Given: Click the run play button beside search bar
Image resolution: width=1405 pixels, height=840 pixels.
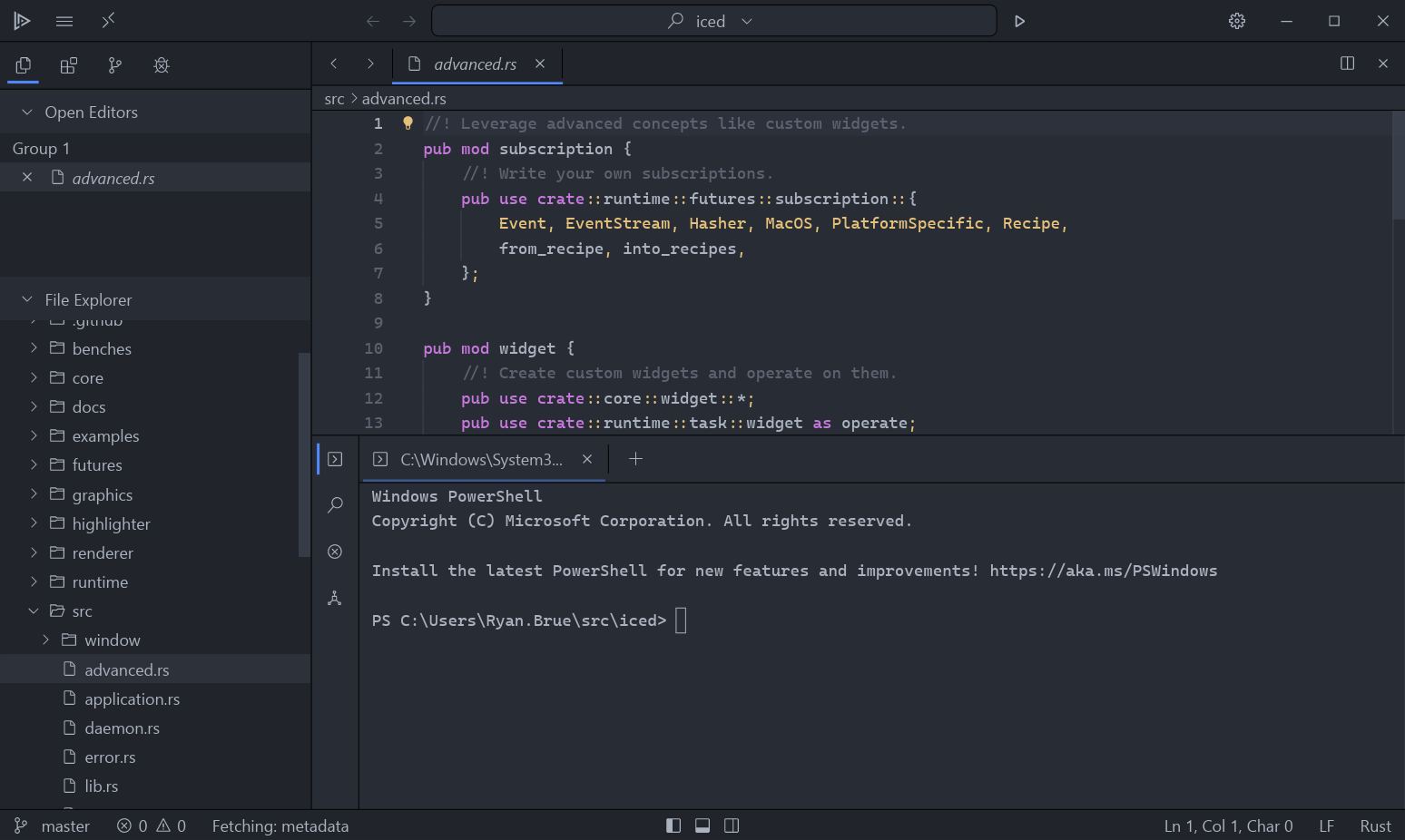Looking at the screenshot, I should tap(1019, 21).
